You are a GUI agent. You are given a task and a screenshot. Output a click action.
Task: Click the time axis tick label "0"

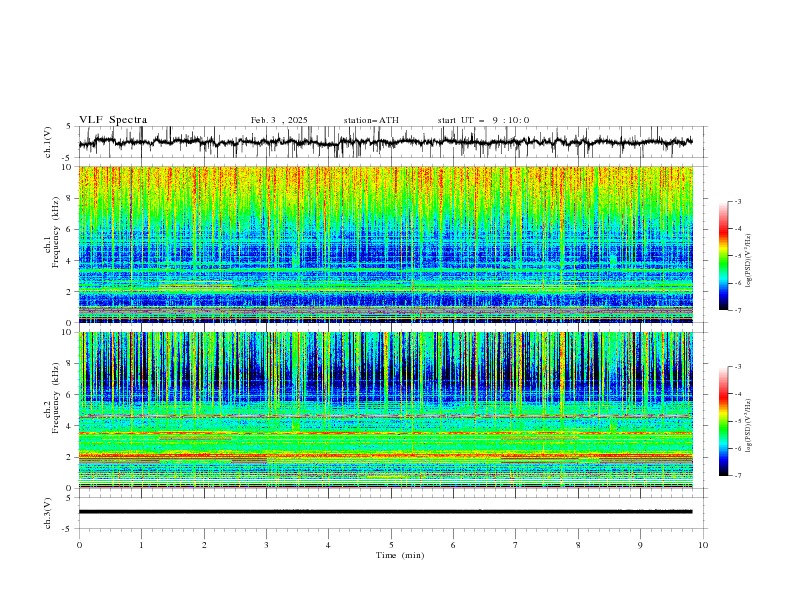point(79,545)
